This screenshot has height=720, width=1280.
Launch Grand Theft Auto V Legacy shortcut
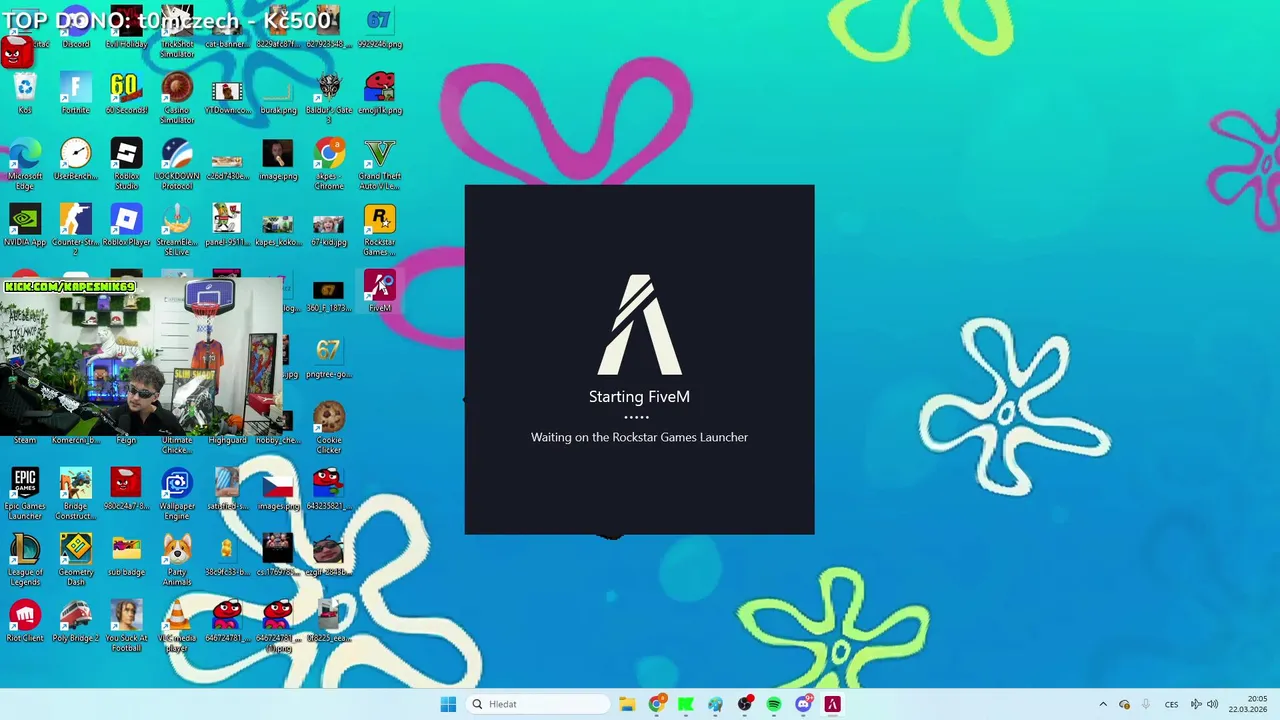(380, 164)
